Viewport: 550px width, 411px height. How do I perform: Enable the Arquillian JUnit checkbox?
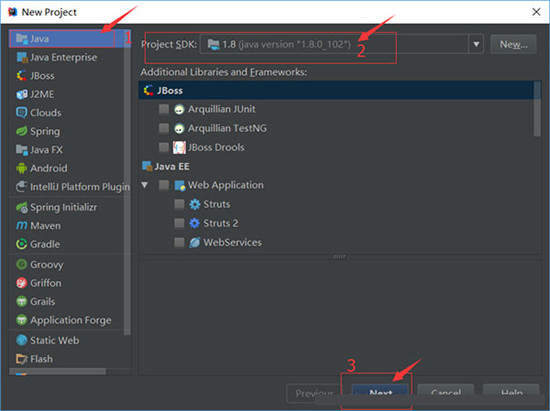pos(163,109)
